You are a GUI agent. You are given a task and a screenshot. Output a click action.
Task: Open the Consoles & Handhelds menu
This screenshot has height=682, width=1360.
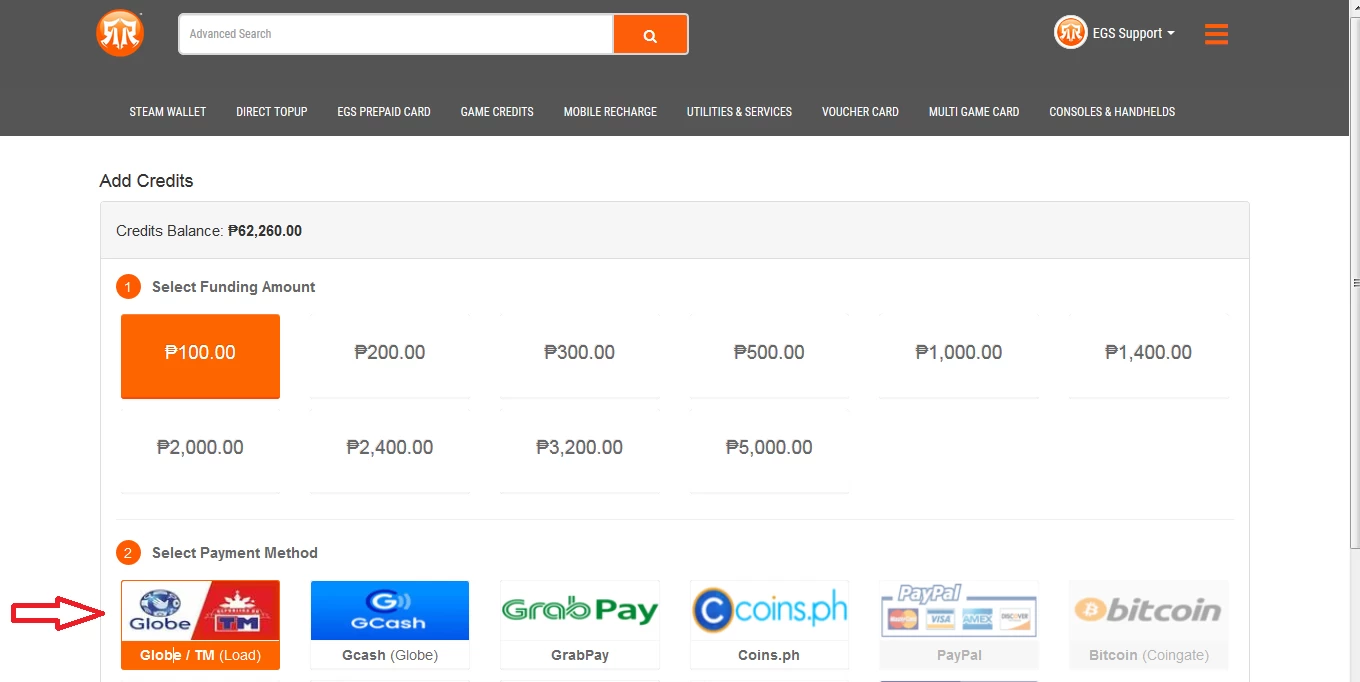(1112, 112)
